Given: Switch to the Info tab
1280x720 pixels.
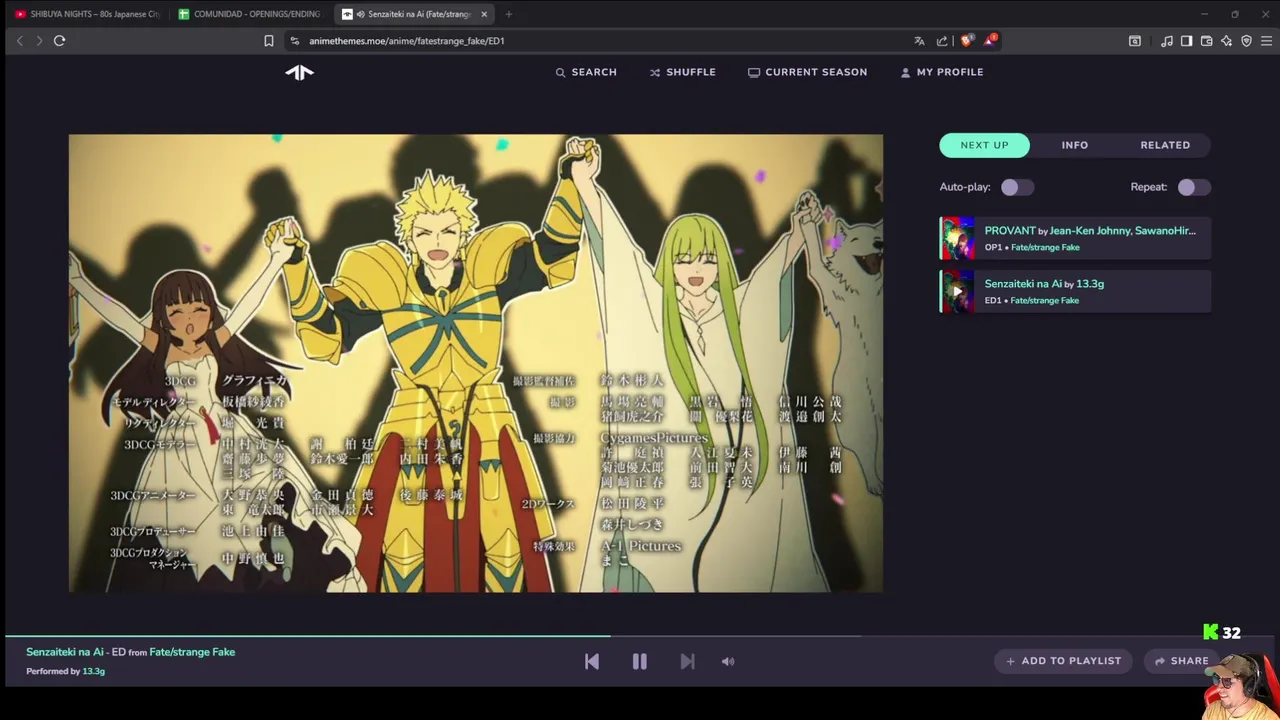Looking at the screenshot, I should [x=1075, y=145].
